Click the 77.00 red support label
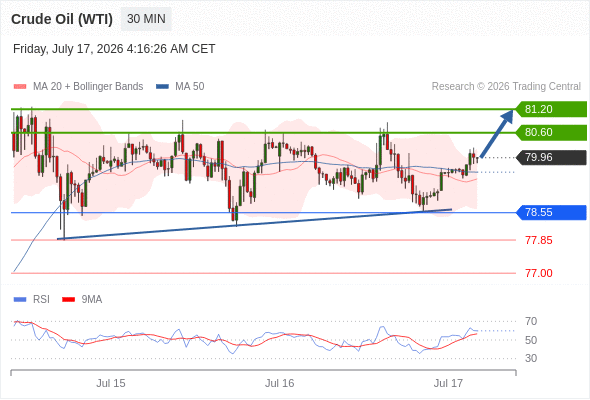This screenshot has height=400, width=590. click(x=539, y=273)
